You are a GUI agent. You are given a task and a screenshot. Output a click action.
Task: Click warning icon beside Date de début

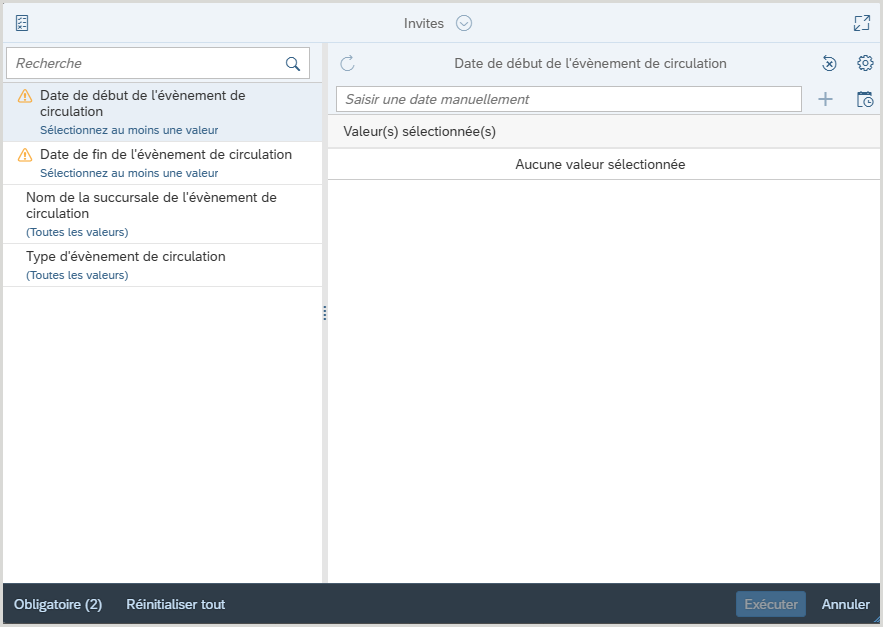pyautogui.click(x=25, y=97)
